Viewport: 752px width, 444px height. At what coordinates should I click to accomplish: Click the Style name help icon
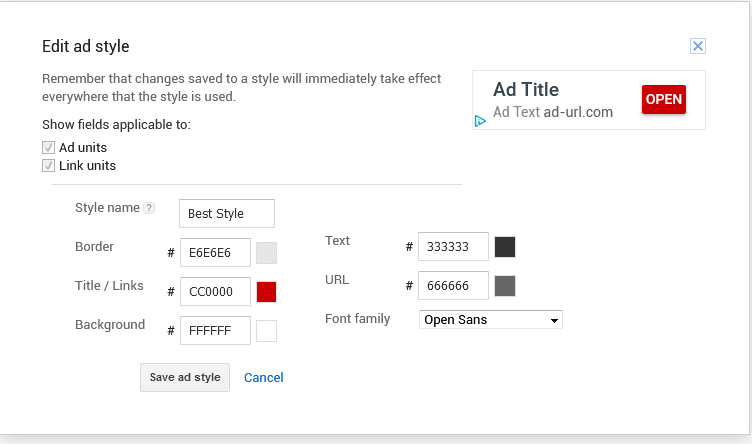pyautogui.click(x=149, y=208)
